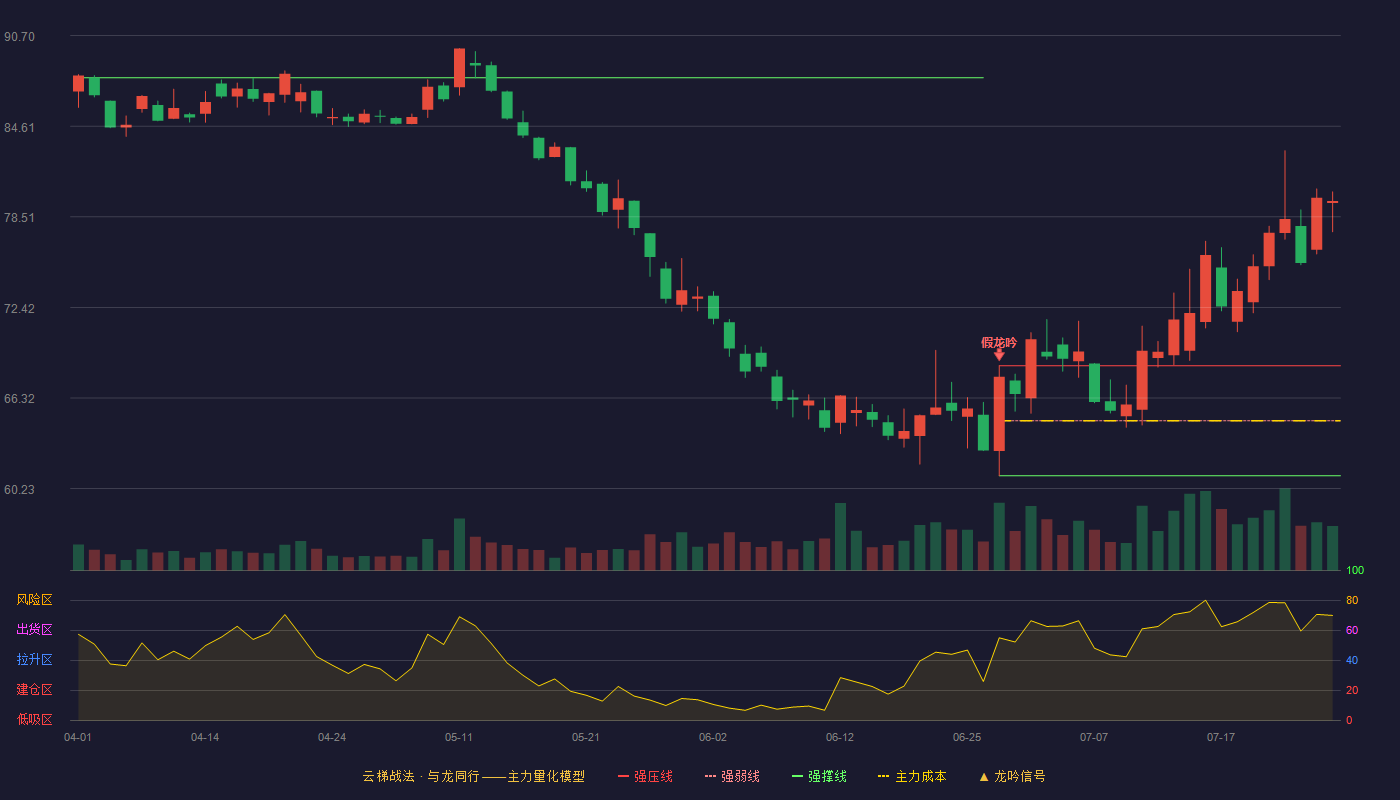This screenshot has height=800, width=1400.
Task: Click the 20 indicator scale value
Action: click(1352, 690)
